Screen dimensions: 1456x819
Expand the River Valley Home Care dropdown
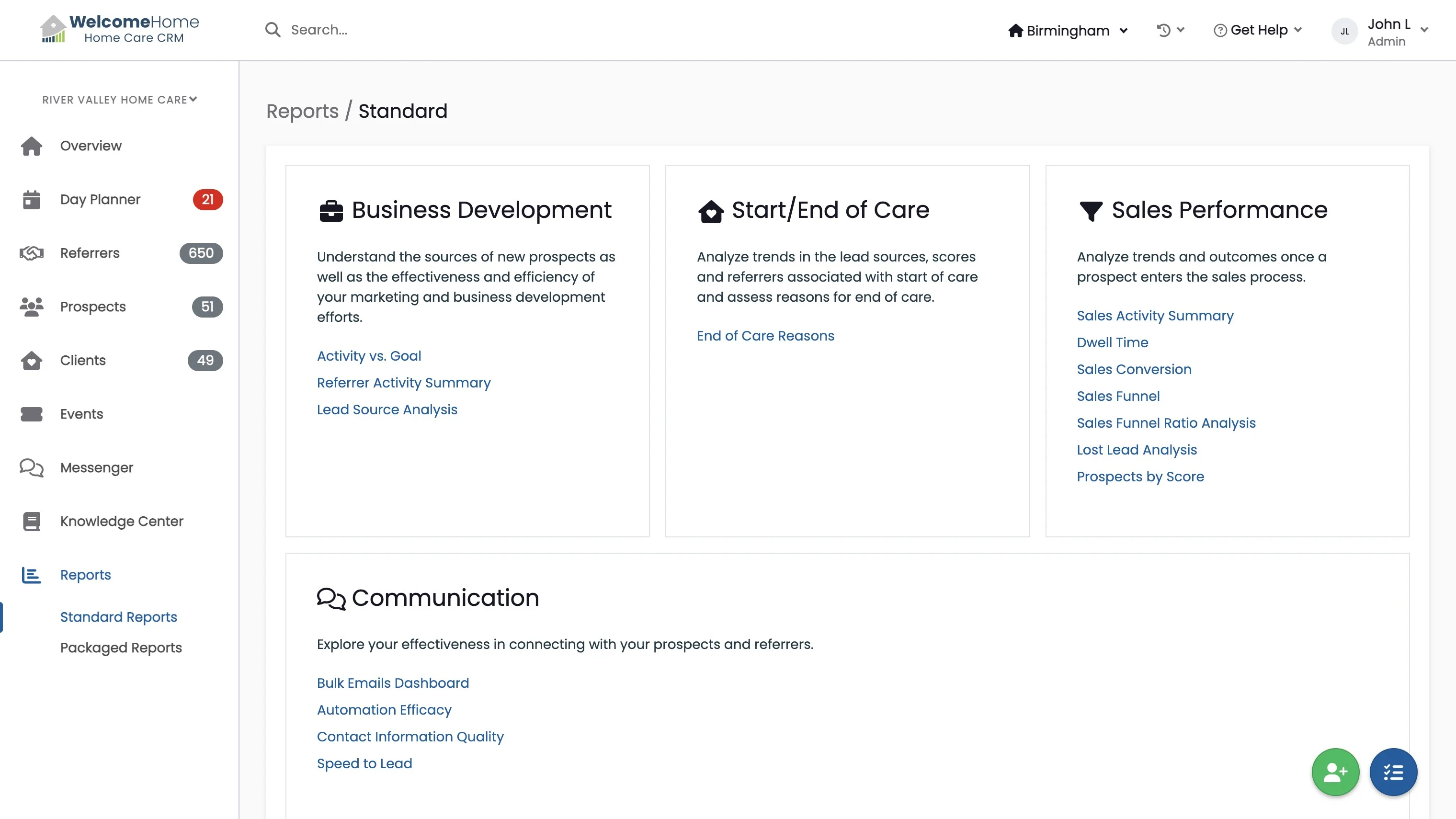tap(119, 100)
